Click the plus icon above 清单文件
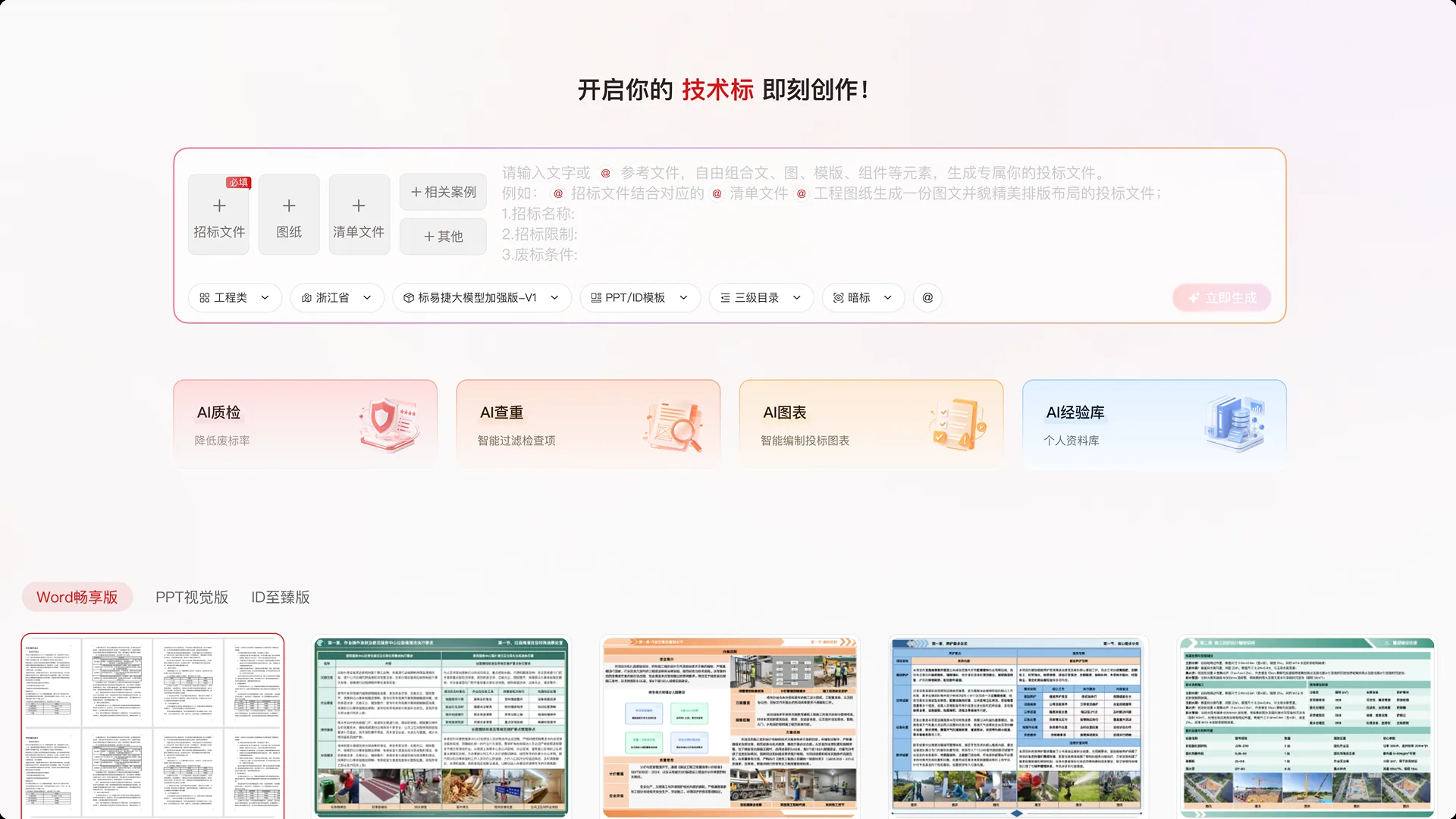The height and width of the screenshot is (819, 1456). [359, 206]
